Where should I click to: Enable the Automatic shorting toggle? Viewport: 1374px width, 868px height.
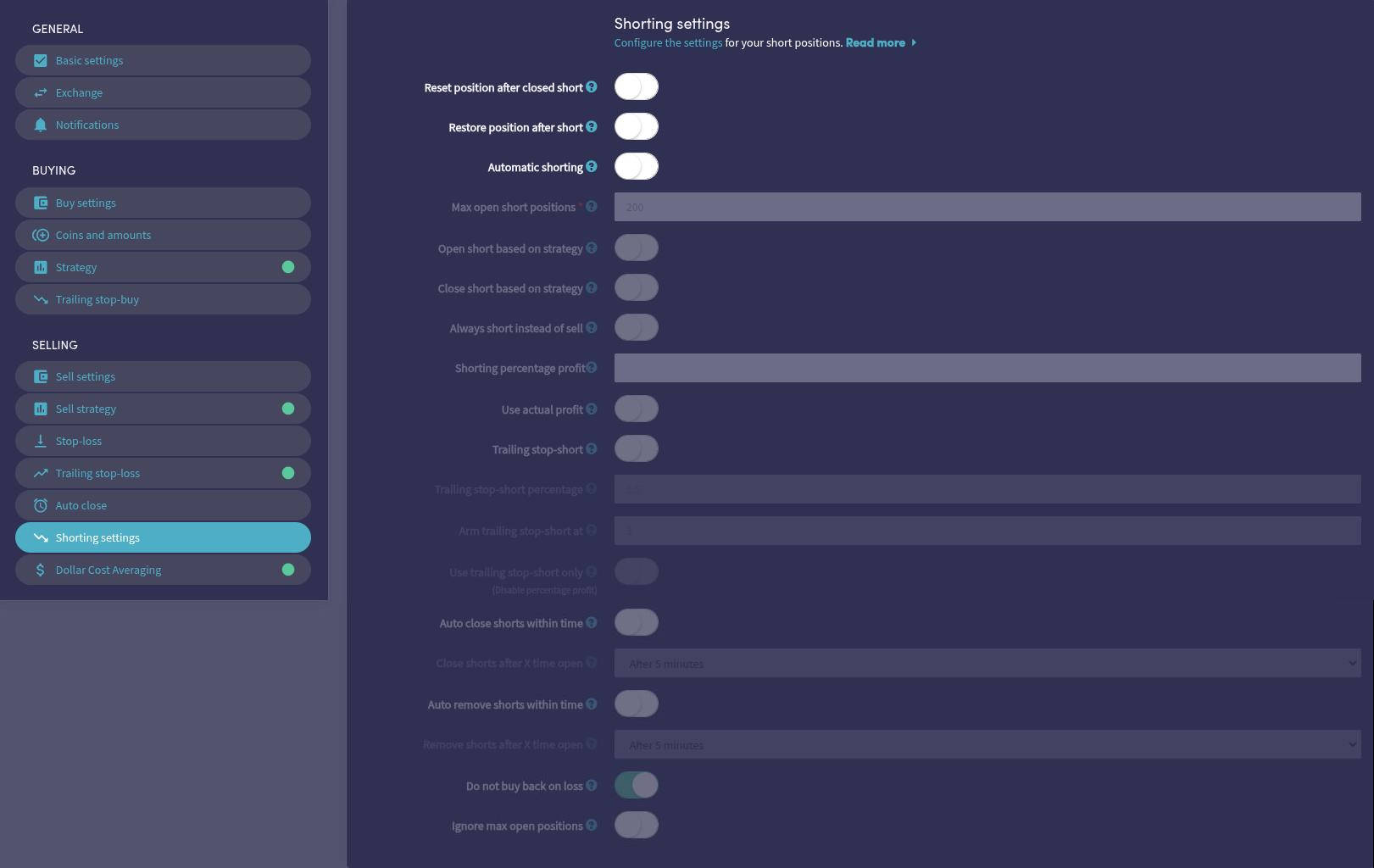coord(636,167)
